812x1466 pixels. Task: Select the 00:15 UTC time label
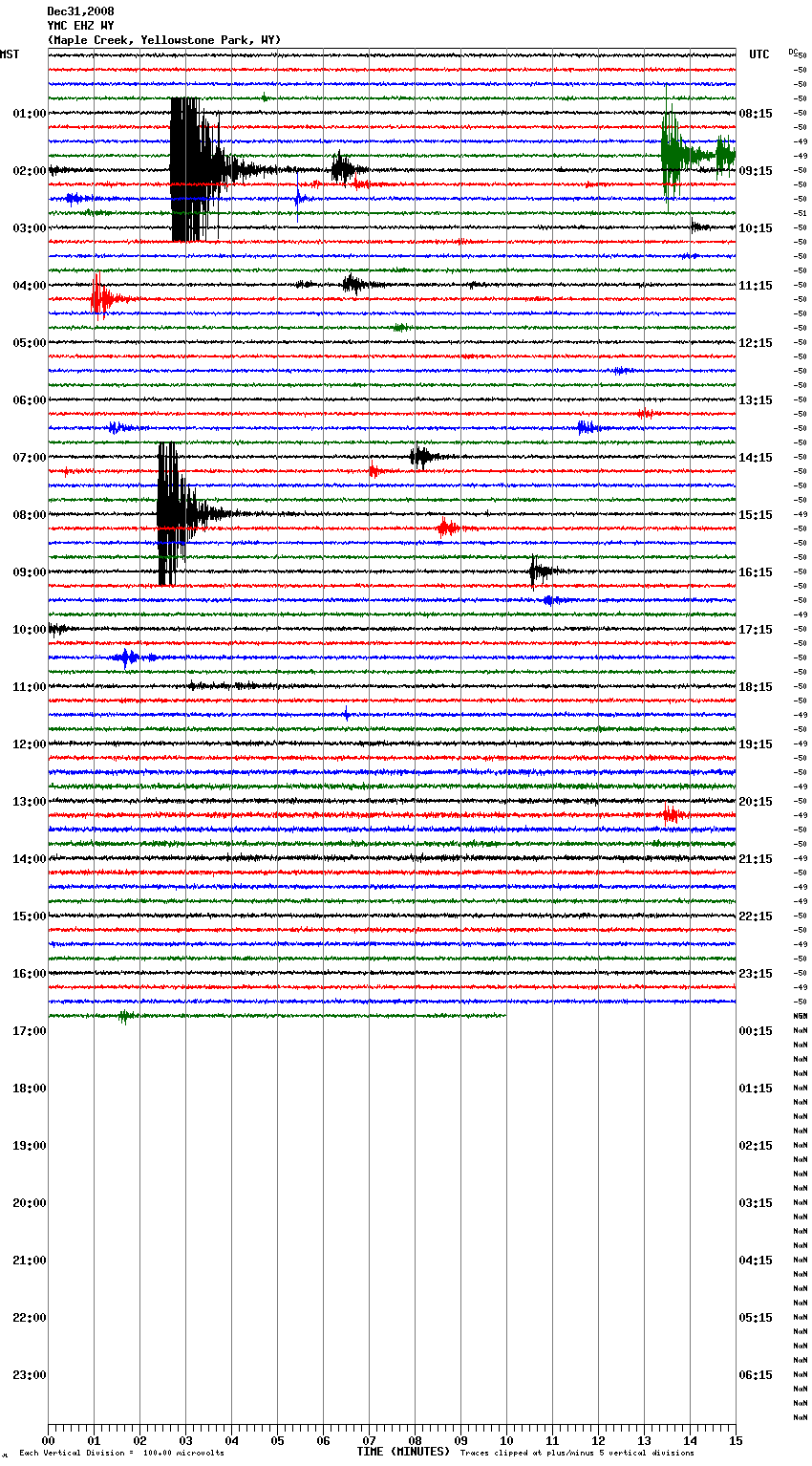pos(756,1031)
